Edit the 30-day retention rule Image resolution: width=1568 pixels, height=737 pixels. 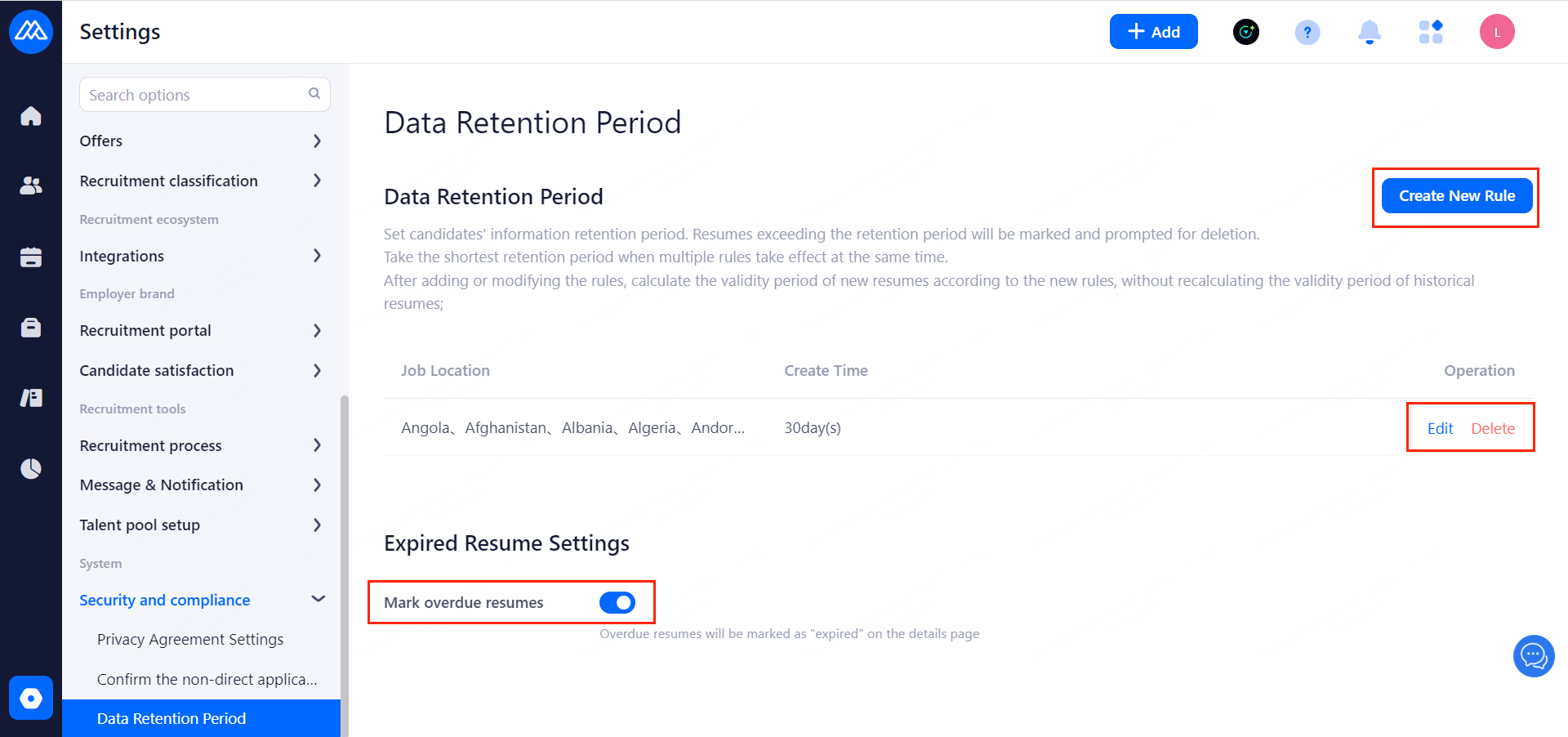click(1440, 428)
